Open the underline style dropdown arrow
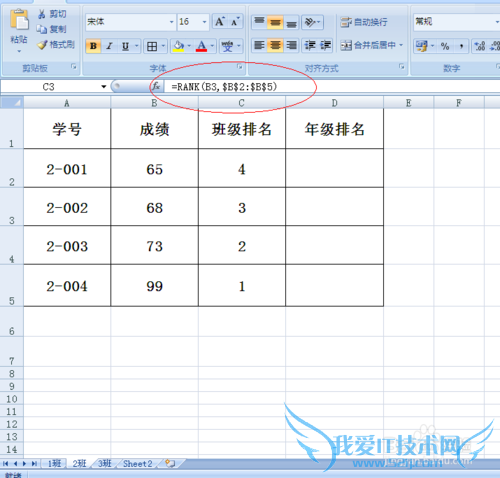Screen dimensions: 500x478 tap(137, 46)
